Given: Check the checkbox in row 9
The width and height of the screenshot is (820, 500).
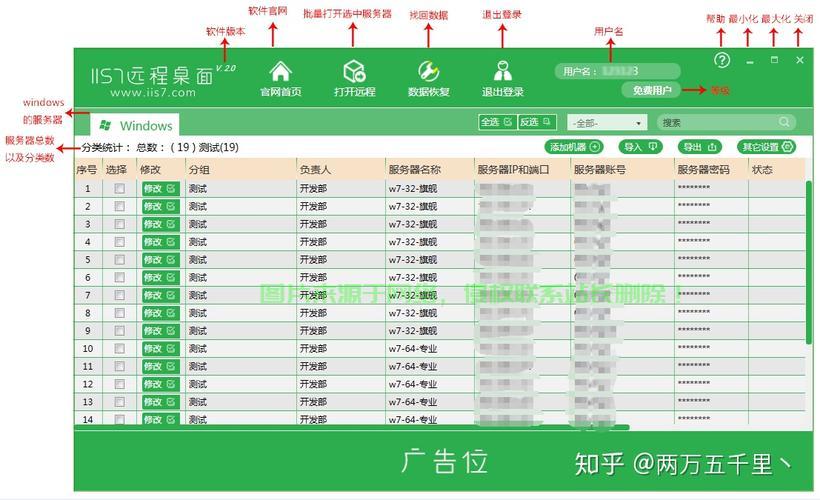Looking at the screenshot, I should (119, 331).
